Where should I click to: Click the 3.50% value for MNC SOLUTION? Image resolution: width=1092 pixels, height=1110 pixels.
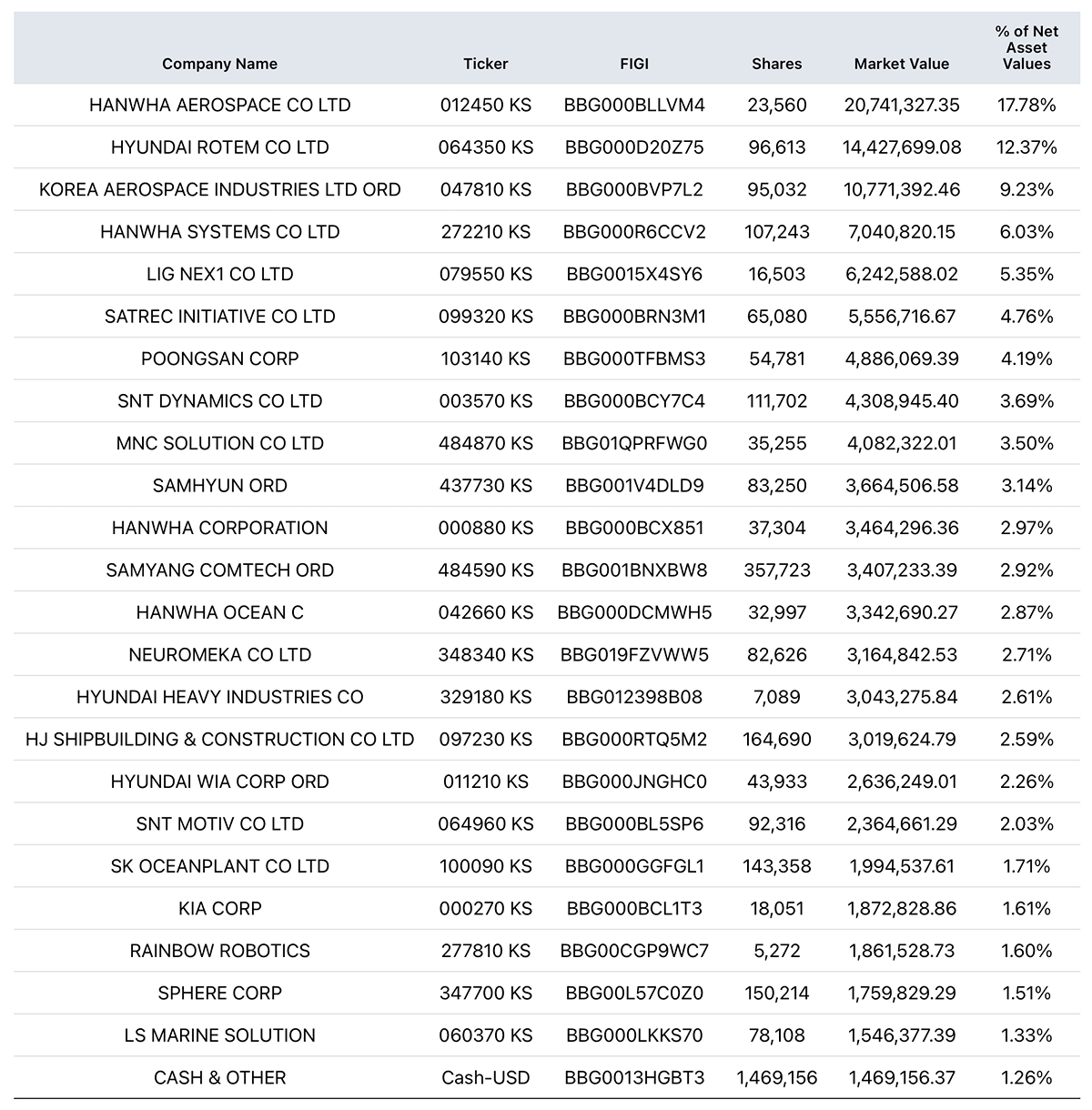[1026, 444]
